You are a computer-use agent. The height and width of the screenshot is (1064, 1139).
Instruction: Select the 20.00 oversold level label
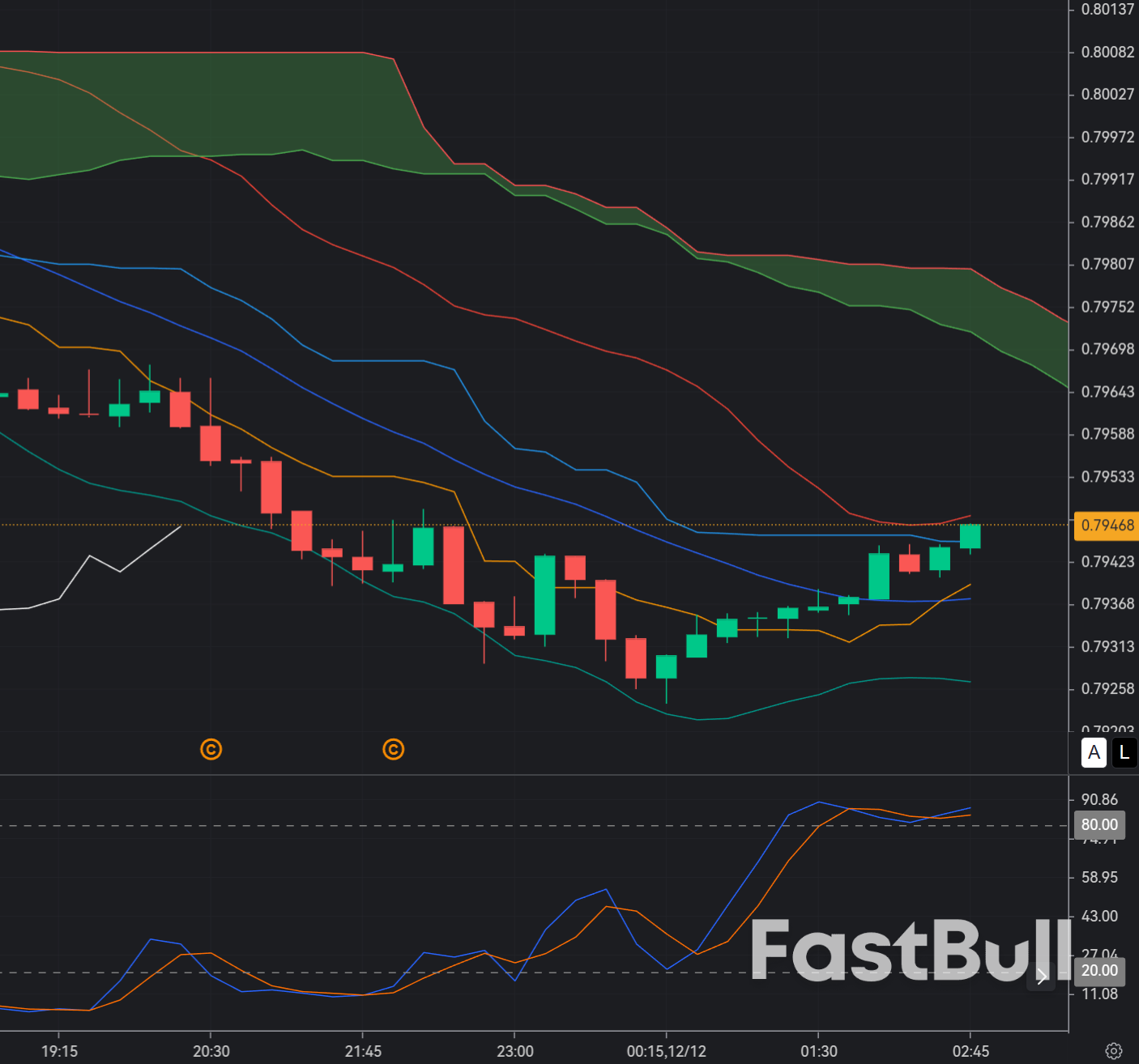(1099, 970)
